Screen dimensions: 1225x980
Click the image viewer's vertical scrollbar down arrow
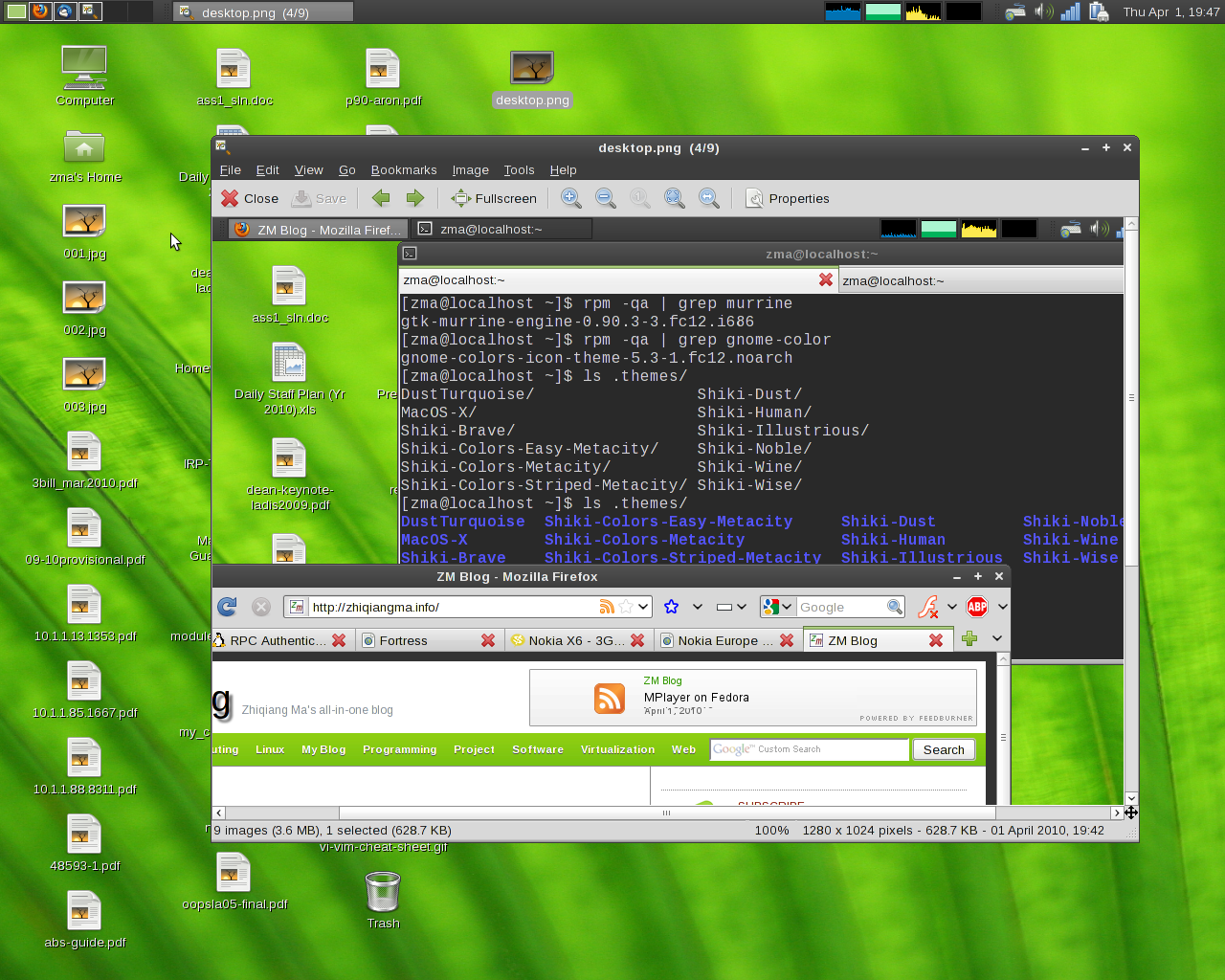(x=1131, y=798)
